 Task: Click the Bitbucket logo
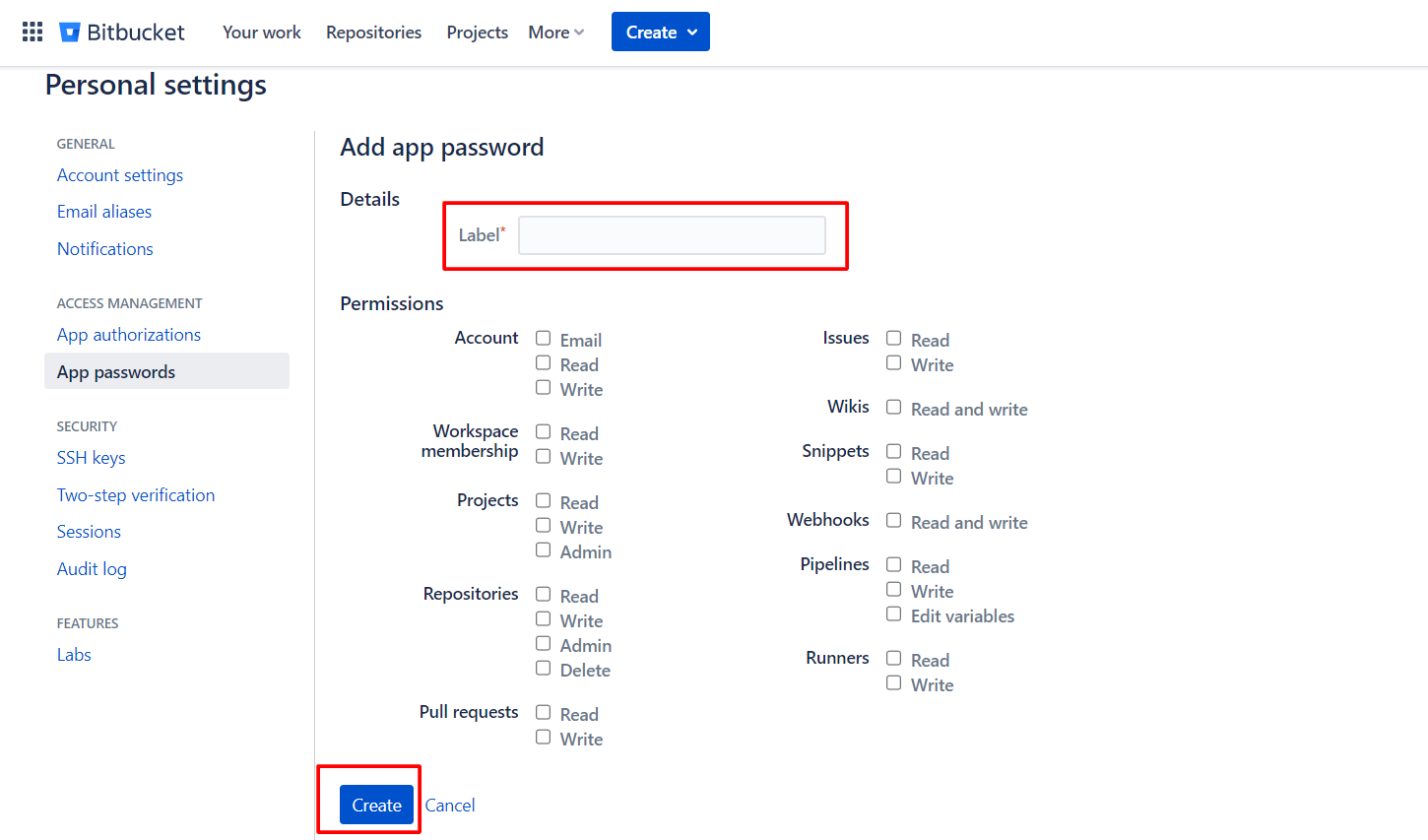tap(122, 32)
